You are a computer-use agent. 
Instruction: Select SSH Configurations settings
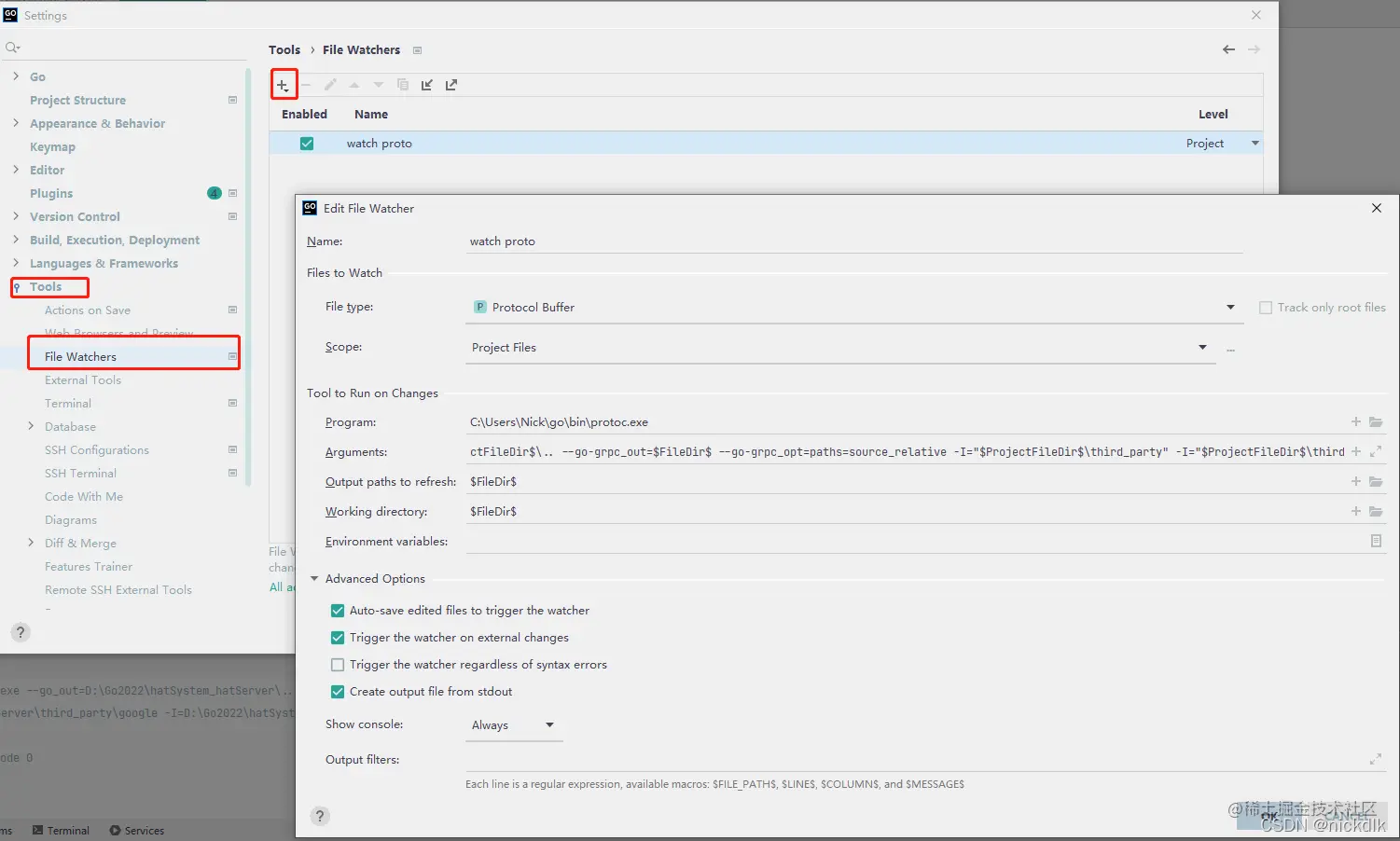[x=97, y=449]
